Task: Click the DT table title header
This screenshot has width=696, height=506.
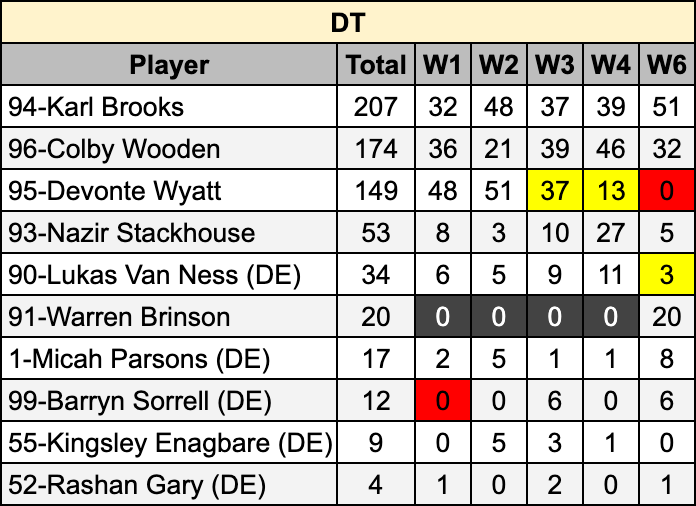Action: 348,22
